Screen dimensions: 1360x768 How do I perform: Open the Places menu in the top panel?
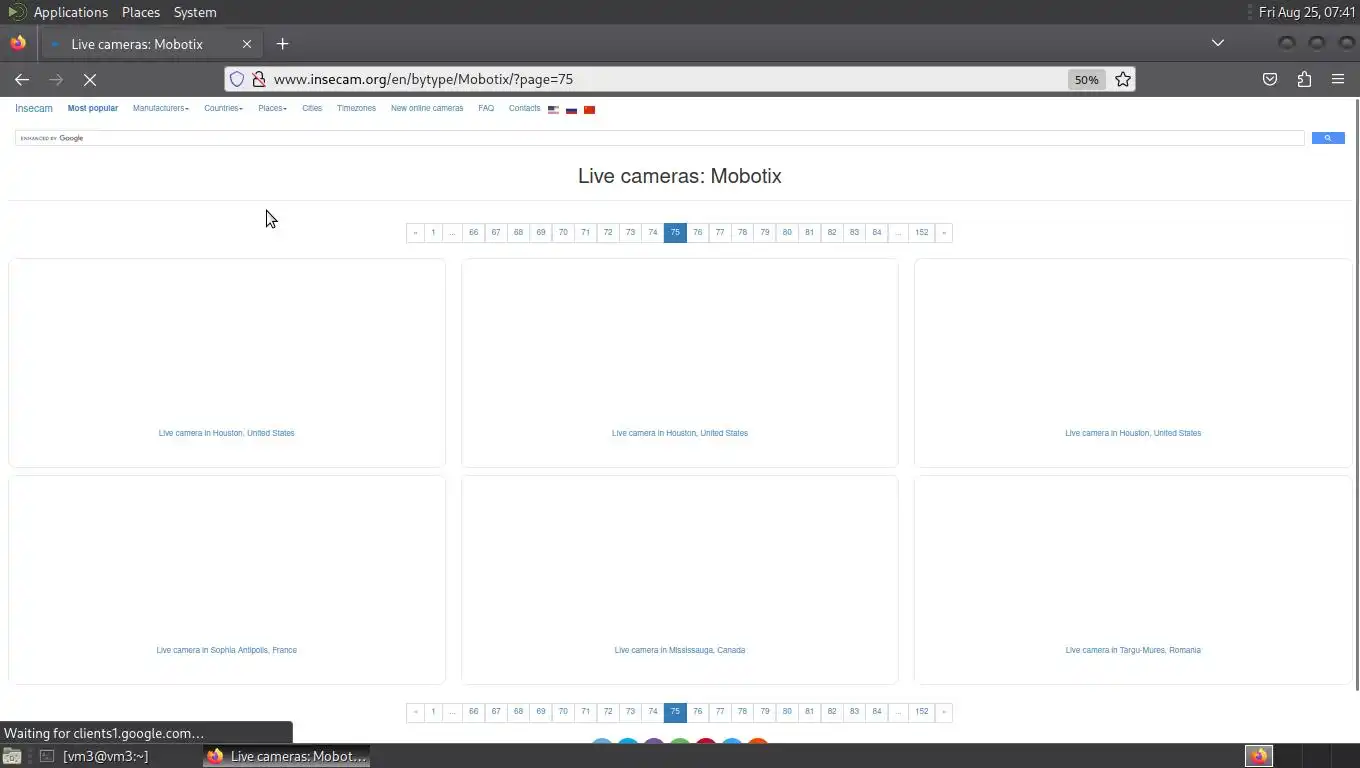(x=140, y=12)
